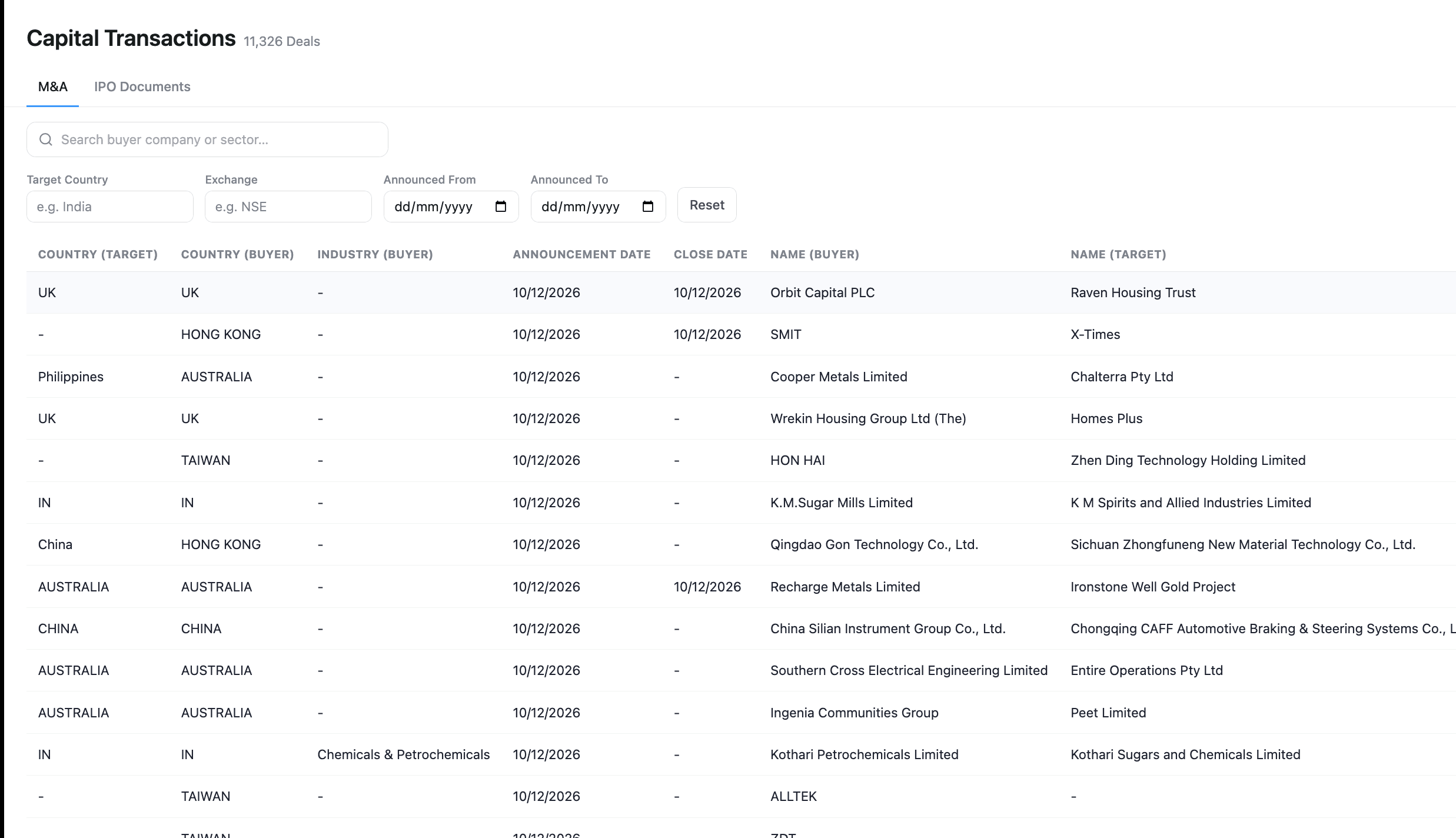
Task: Click Raven Housing Trust target name
Action: coord(1133,292)
